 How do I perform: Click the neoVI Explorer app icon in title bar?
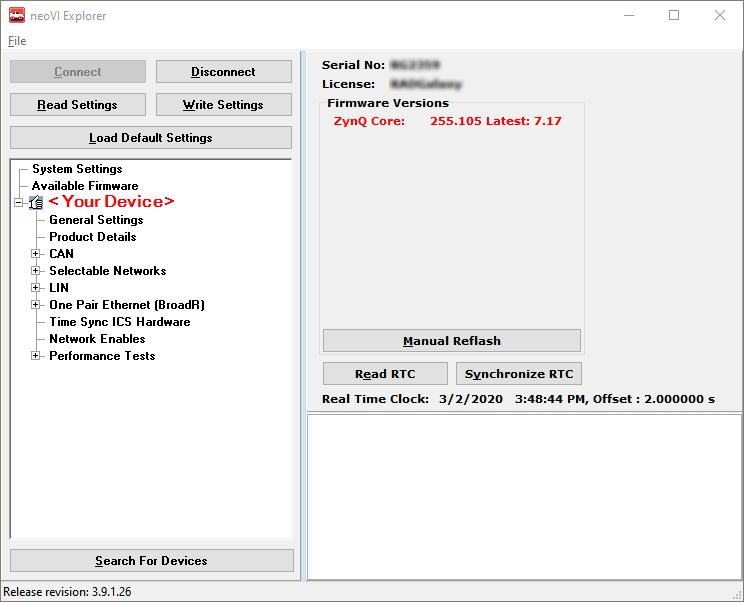pyautogui.click(x=17, y=15)
